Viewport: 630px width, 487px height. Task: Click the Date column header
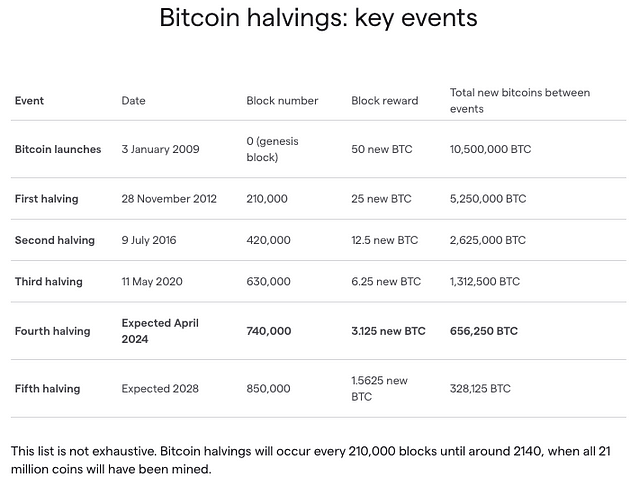133,101
